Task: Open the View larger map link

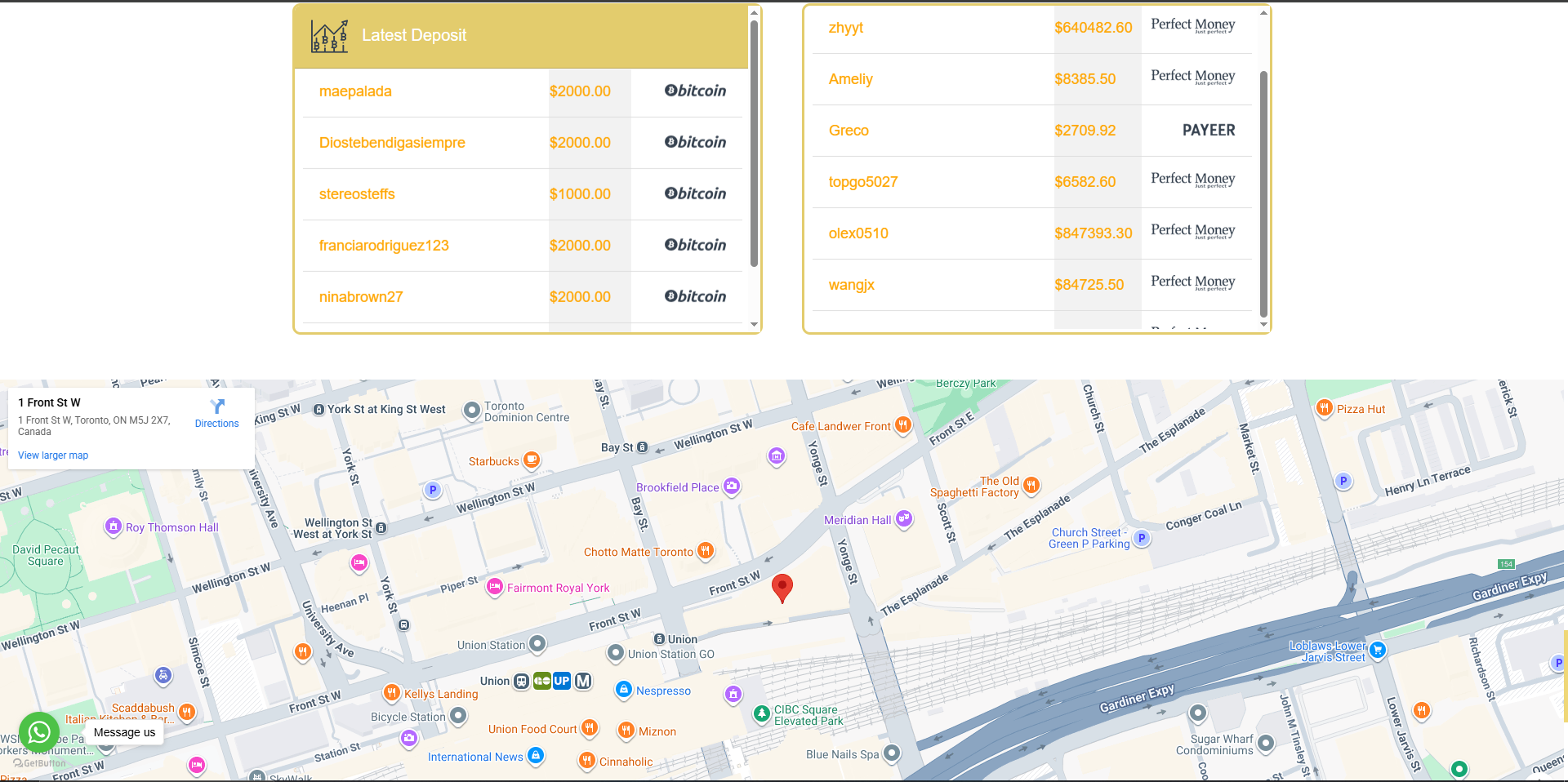Action: (x=53, y=455)
